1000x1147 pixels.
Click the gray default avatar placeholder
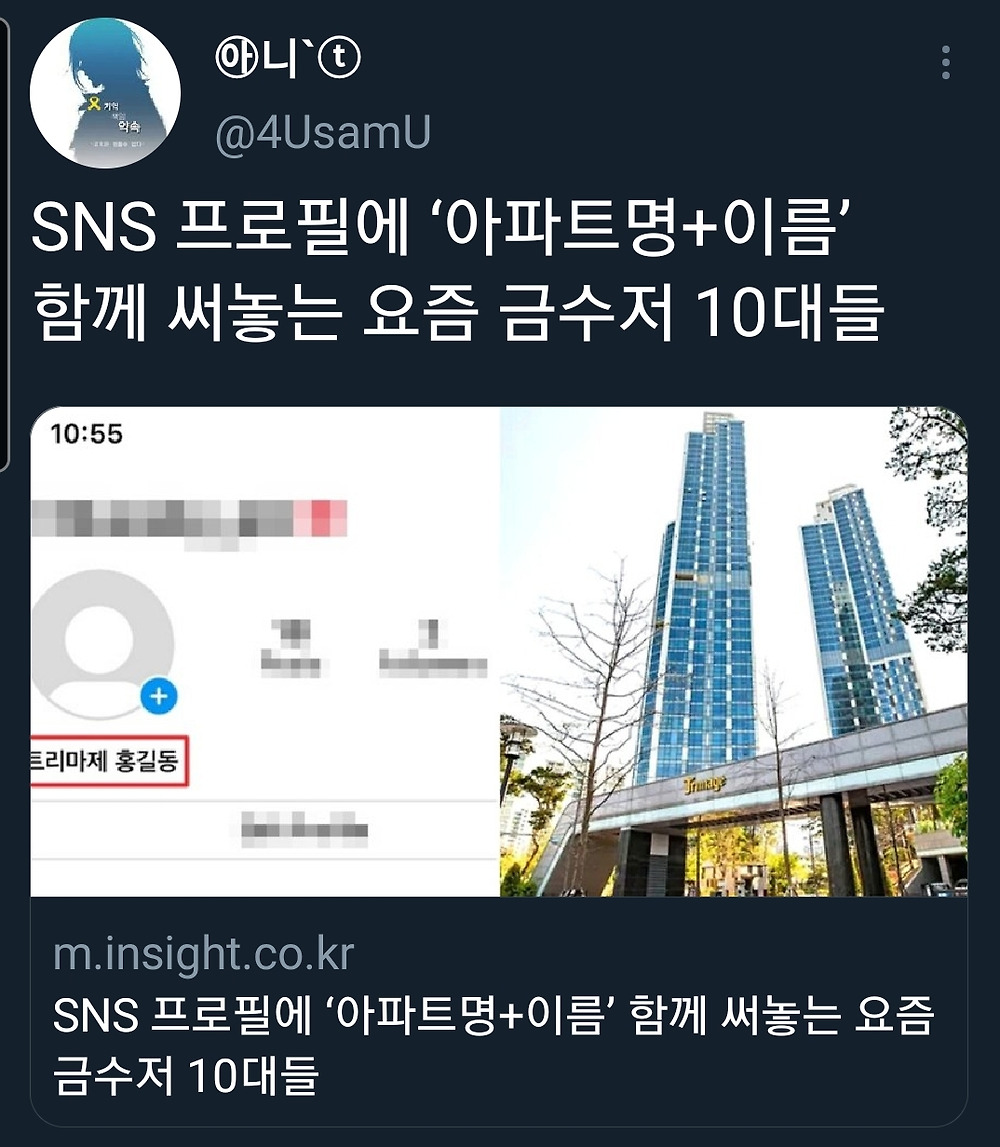[101, 644]
